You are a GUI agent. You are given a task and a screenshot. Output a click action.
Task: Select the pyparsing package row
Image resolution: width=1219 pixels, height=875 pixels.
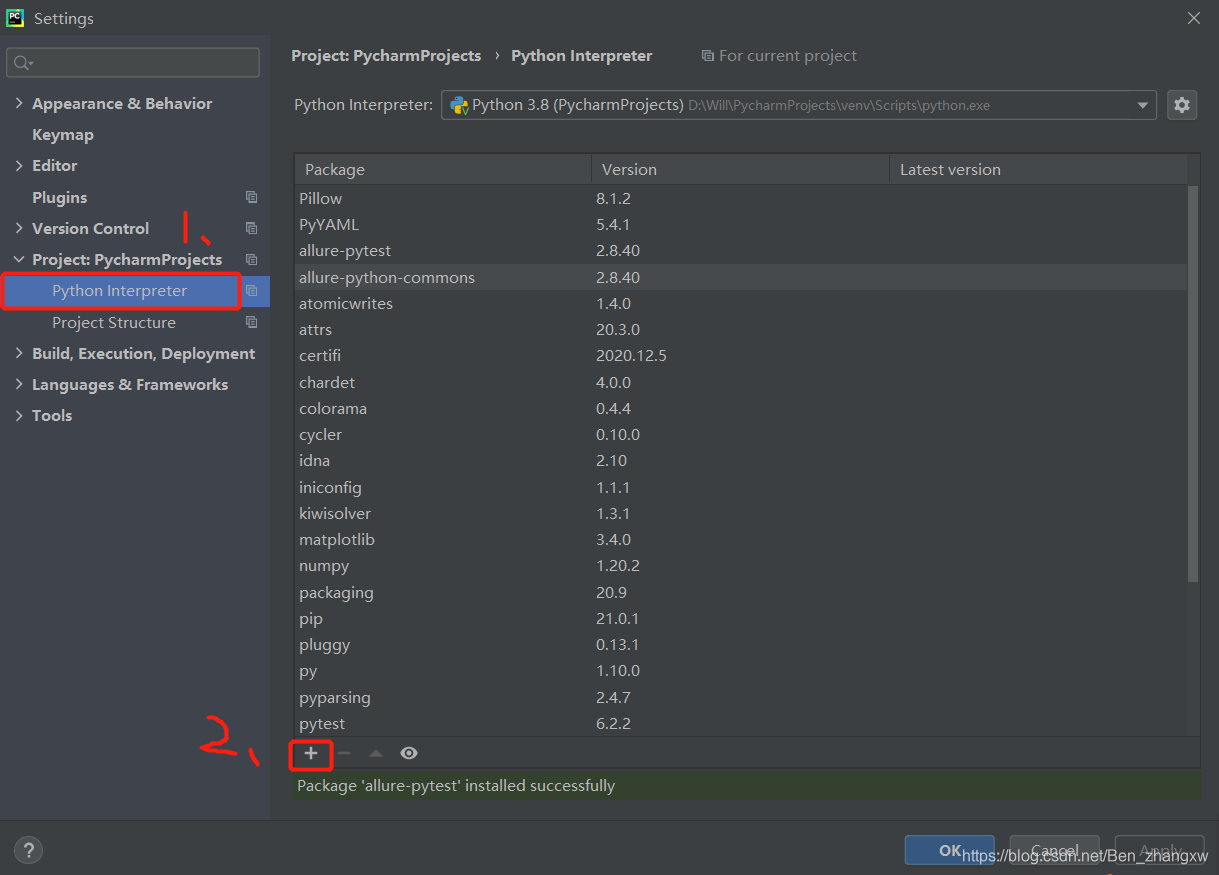click(x=741, y=697)
